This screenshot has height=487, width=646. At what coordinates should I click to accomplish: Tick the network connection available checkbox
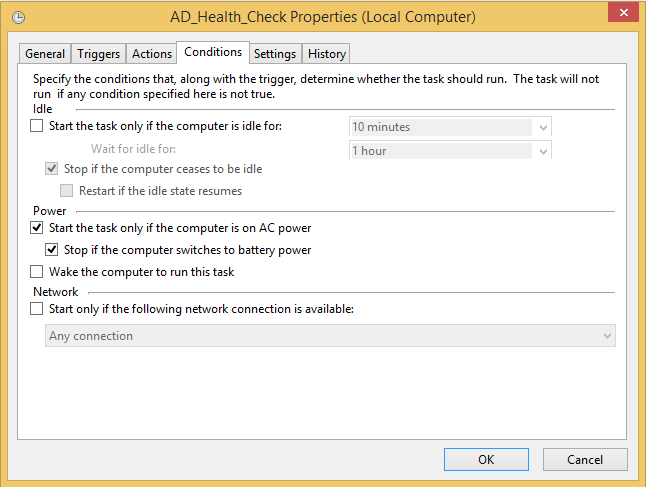coord(37,310)
